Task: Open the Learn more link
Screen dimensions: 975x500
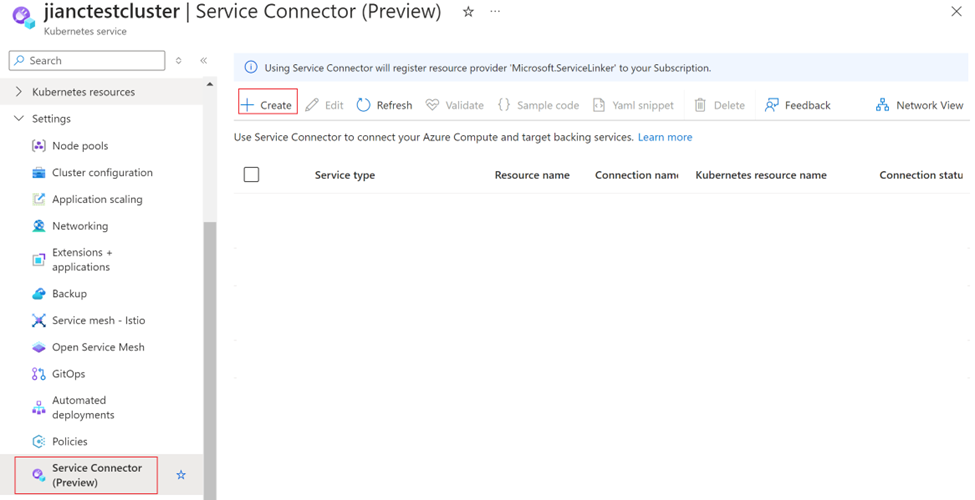Action: coord(665,137)
